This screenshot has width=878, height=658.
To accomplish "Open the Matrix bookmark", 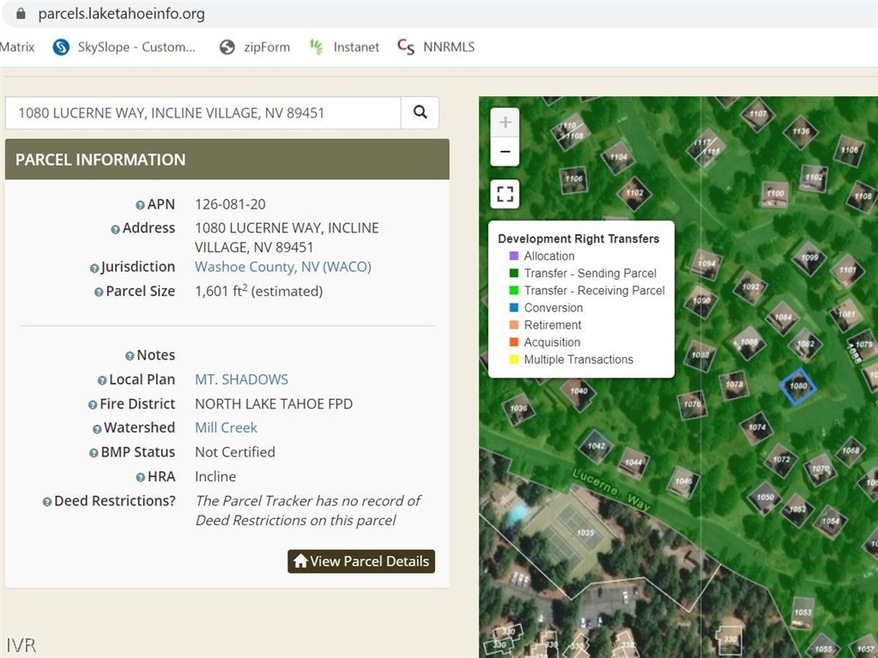I will click(x=17, y=47).
